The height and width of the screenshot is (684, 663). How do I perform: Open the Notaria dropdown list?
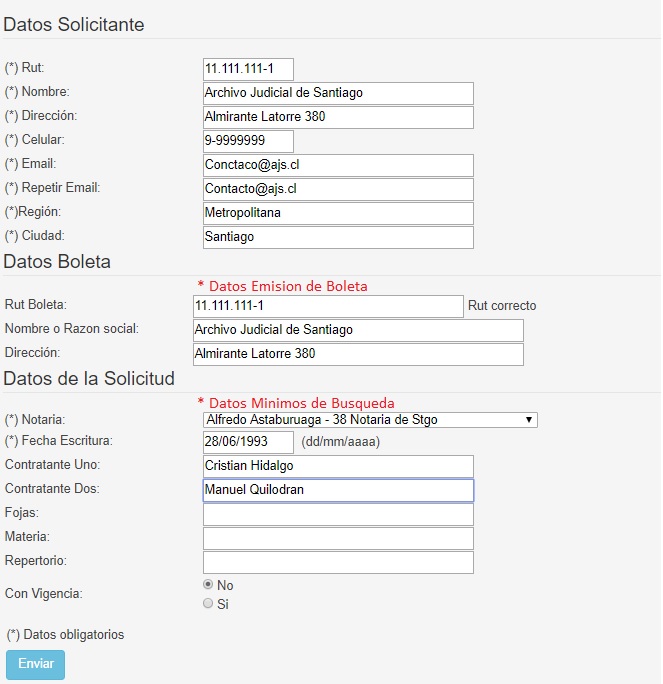tap(370, 420)
